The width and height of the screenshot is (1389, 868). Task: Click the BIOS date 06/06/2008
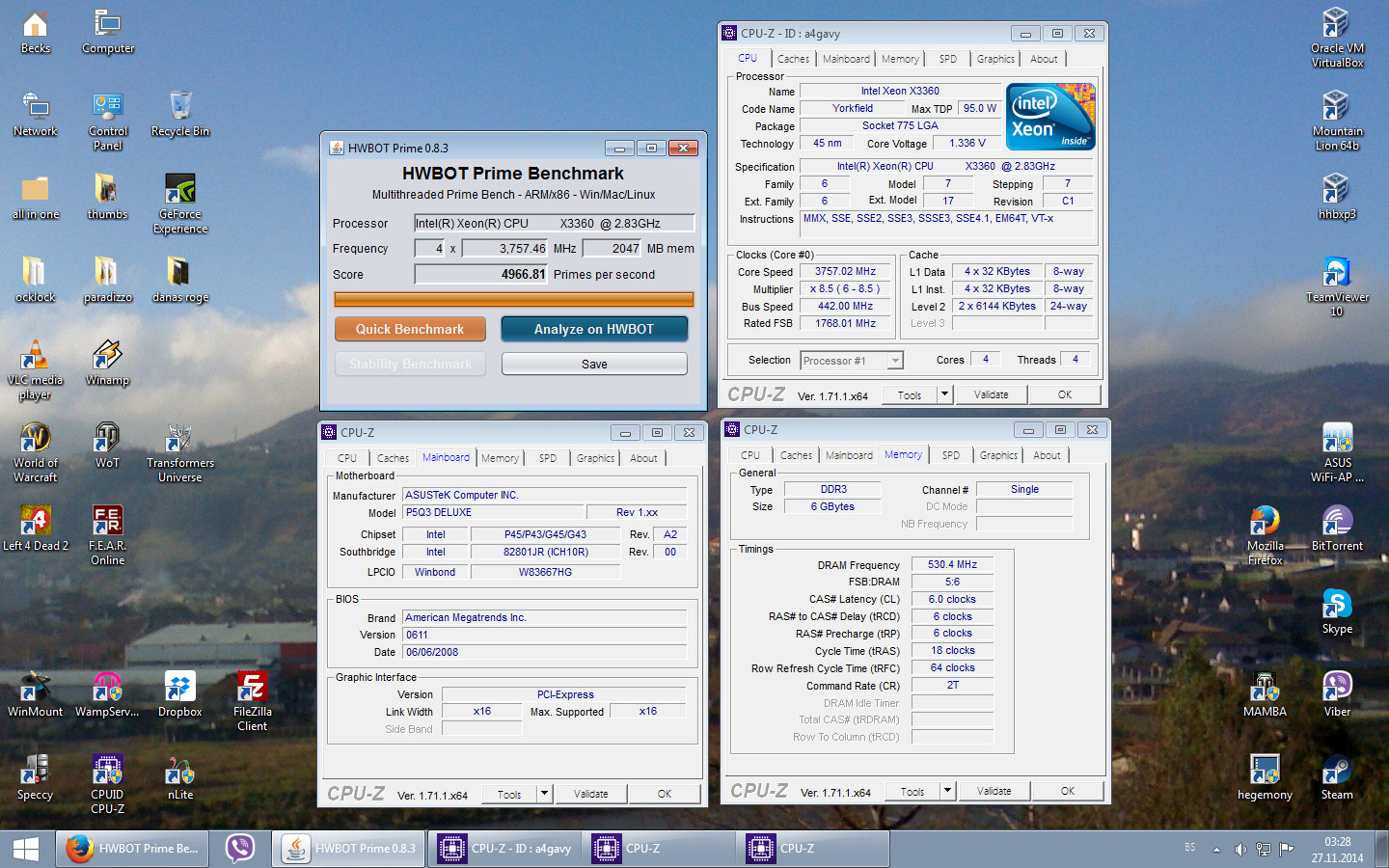545,652
